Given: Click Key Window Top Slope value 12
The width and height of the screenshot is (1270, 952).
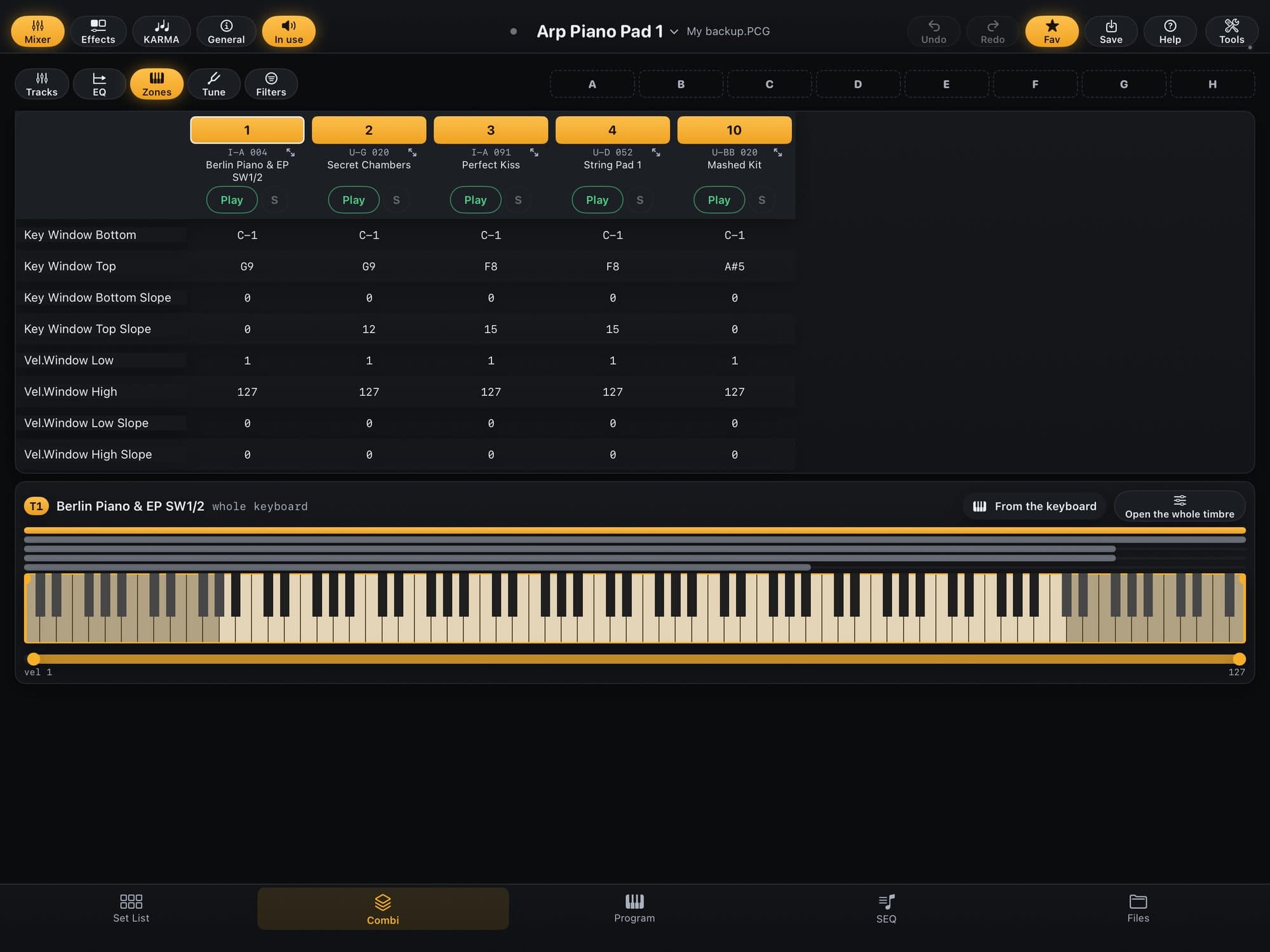Looking at the screenshot, I should tap(369, 329).
